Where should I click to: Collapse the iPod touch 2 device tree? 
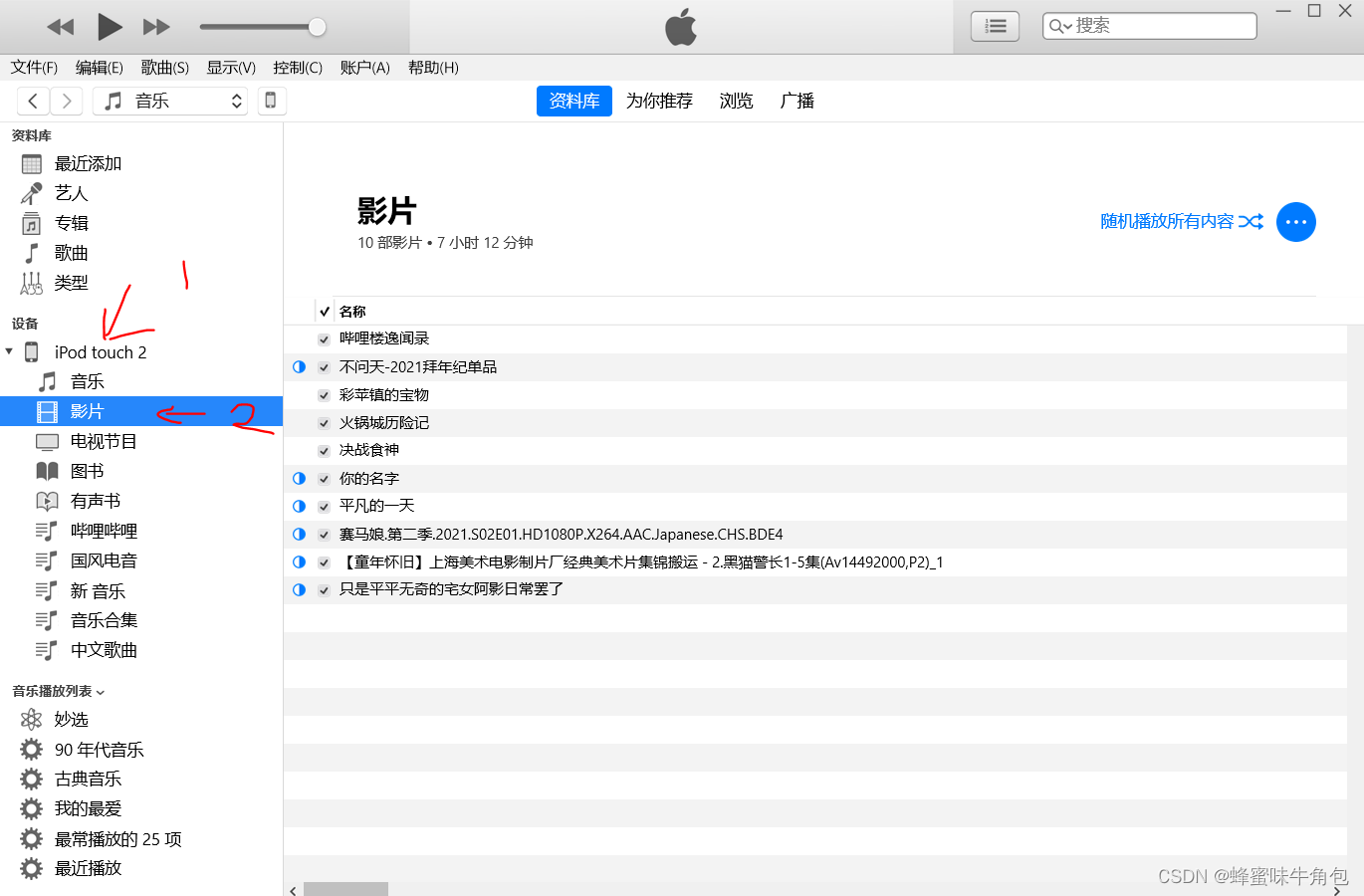point(9,351)
